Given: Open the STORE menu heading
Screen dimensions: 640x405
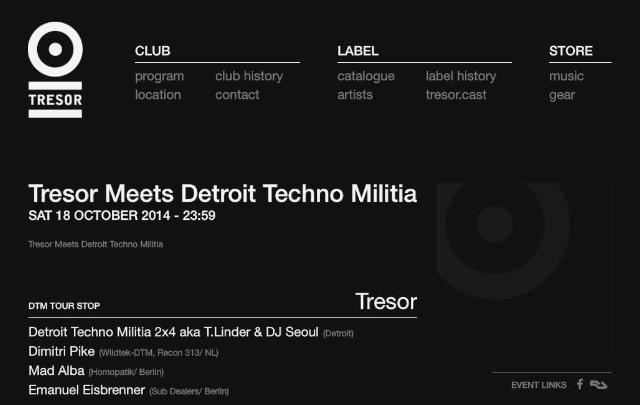Looking at the screenshot, I should [x=571, y=51].
